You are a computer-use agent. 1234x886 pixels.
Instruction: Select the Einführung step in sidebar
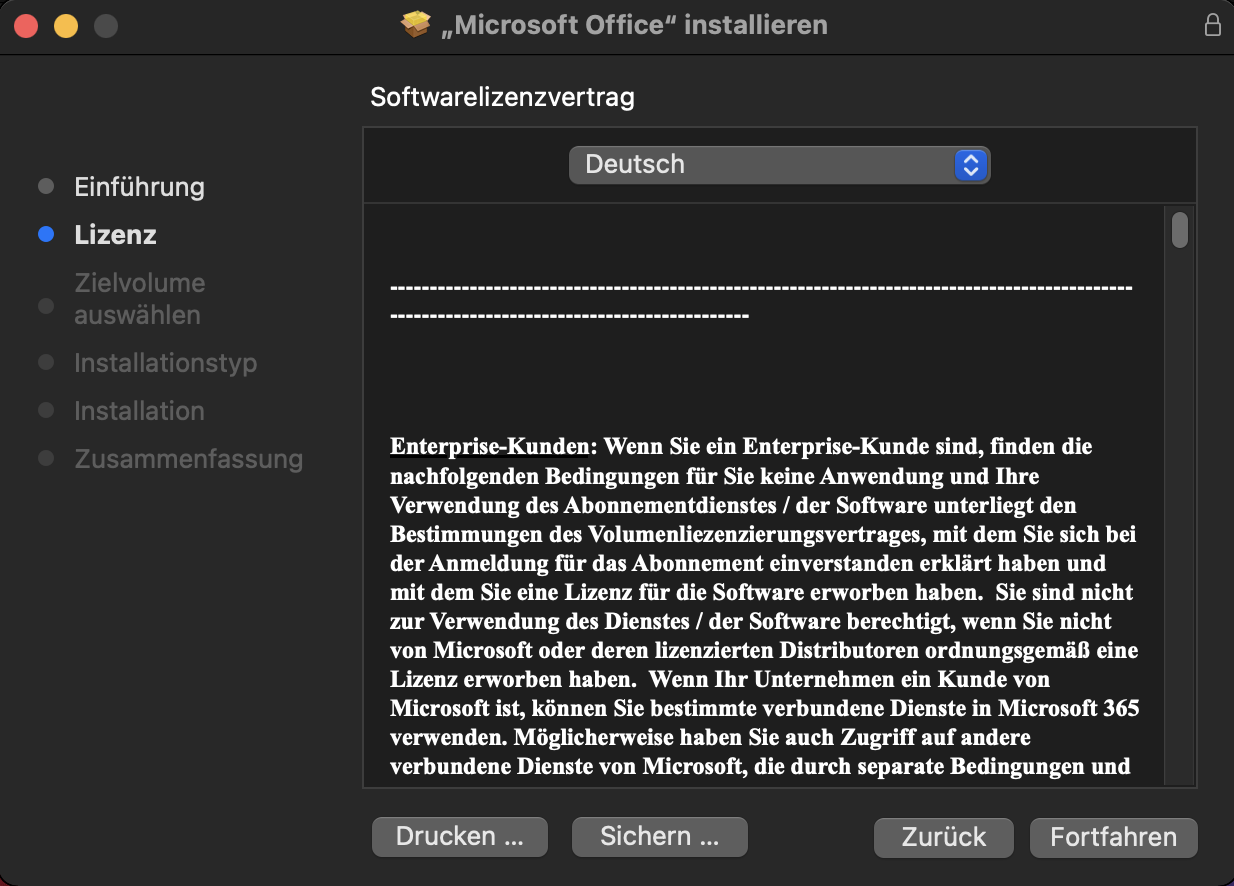(139, 187)
